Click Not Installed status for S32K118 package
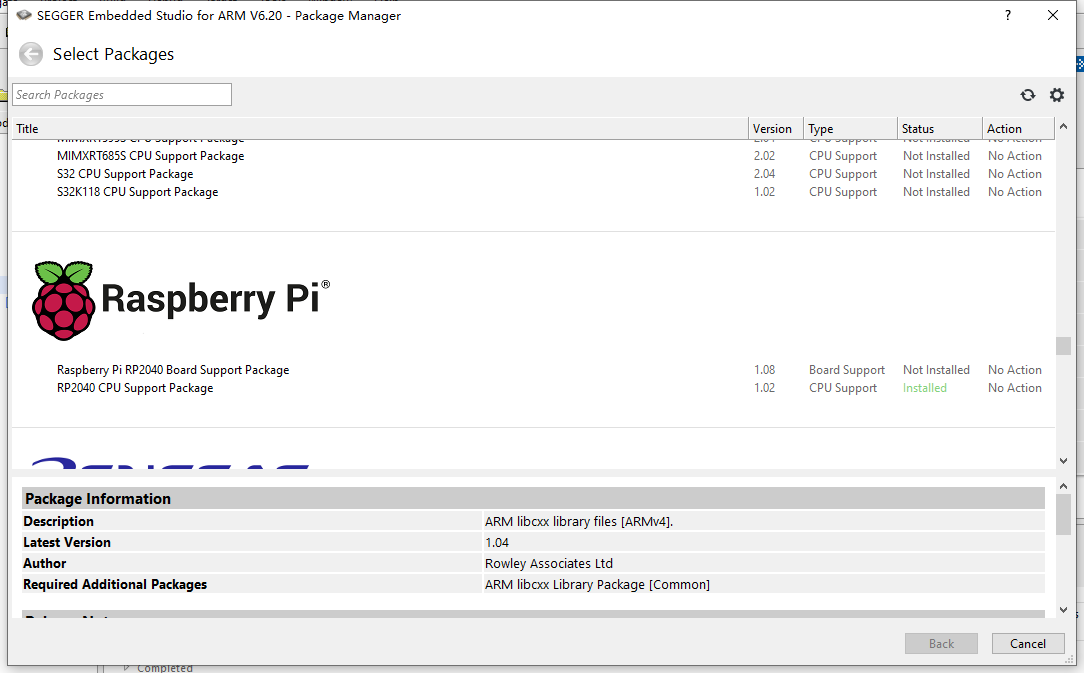The height and width of the screenshot is (673, 1084). click(936, 192)
